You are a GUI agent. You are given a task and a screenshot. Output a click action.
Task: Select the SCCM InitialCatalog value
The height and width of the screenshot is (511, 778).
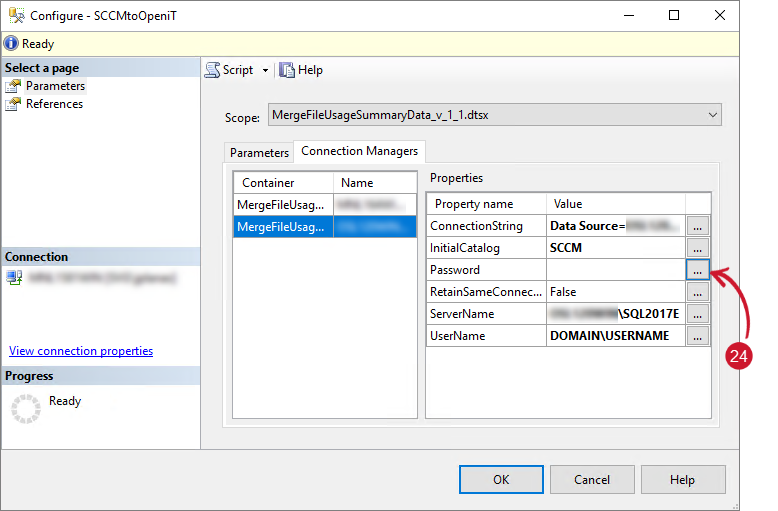[616, 248]
